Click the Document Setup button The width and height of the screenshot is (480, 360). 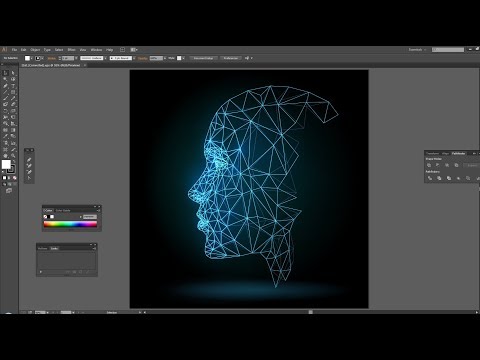pyautogui.click(x=204, y=58)
